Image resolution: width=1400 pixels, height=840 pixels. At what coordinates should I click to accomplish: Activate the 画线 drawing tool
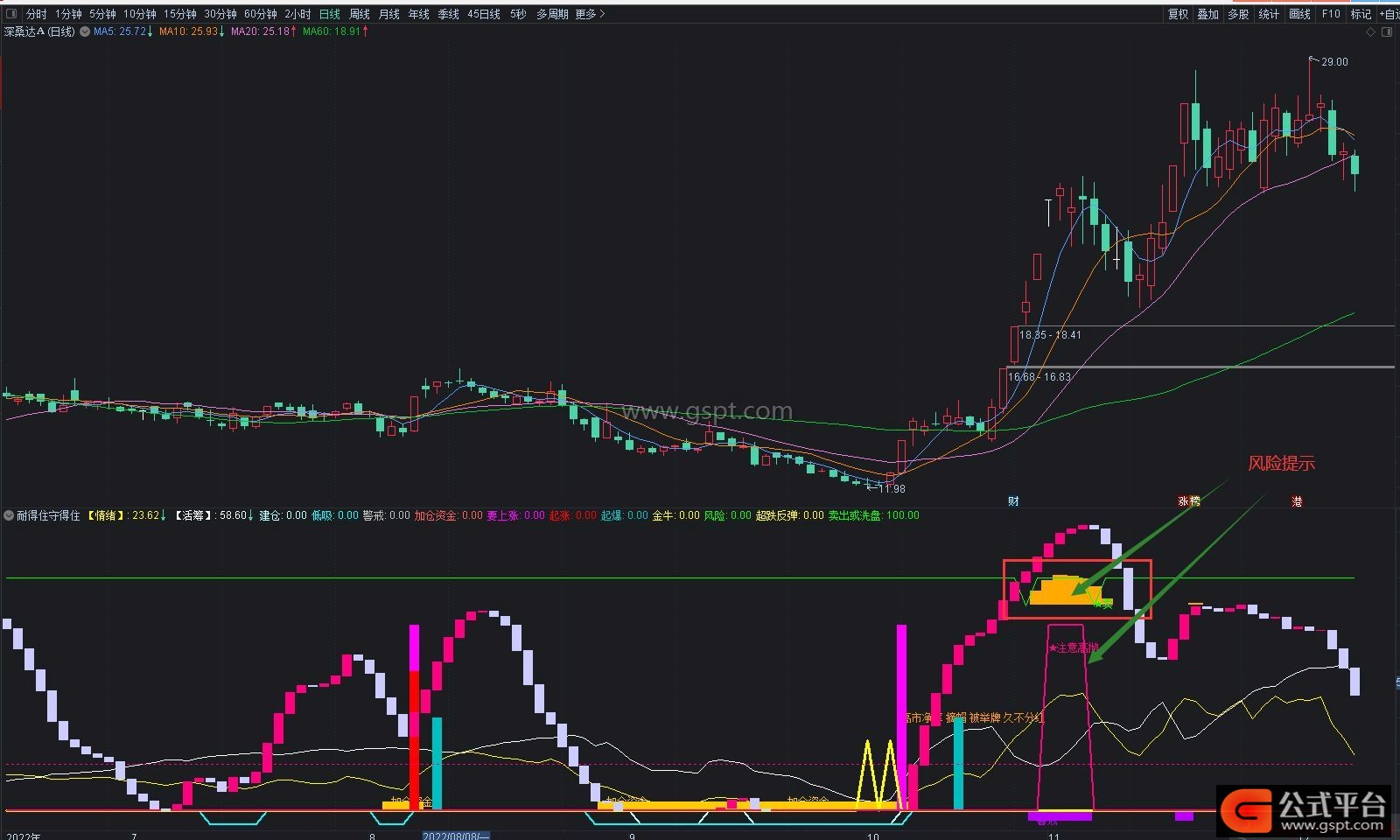1300,14
